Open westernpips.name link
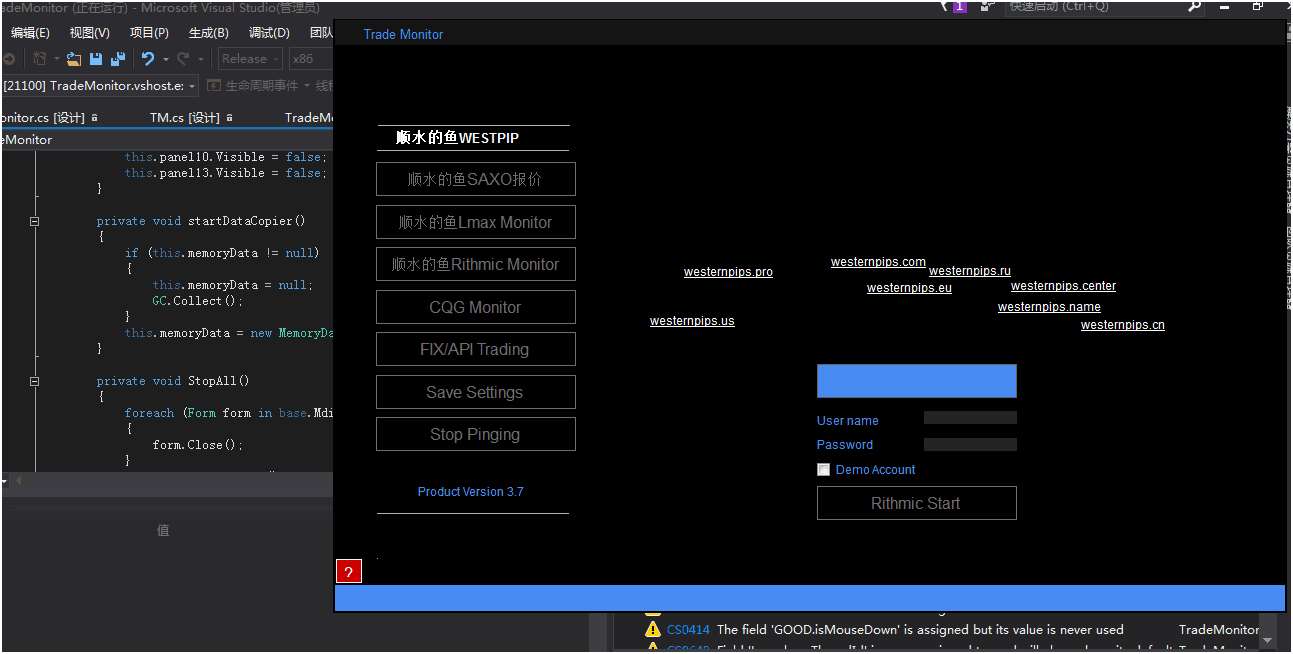1293x654 pixels. point(1049,307)
